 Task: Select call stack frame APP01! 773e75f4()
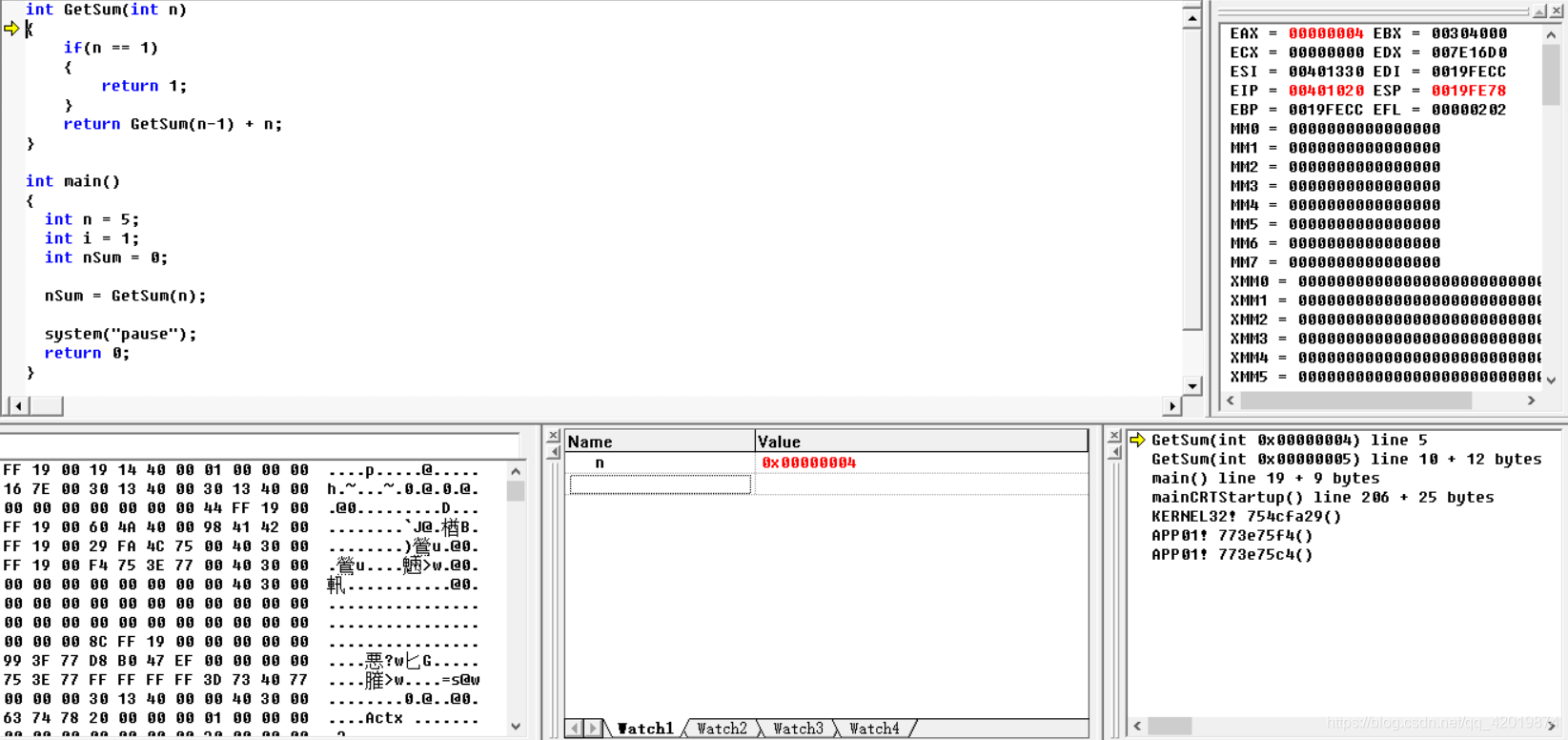(1232, 535)
